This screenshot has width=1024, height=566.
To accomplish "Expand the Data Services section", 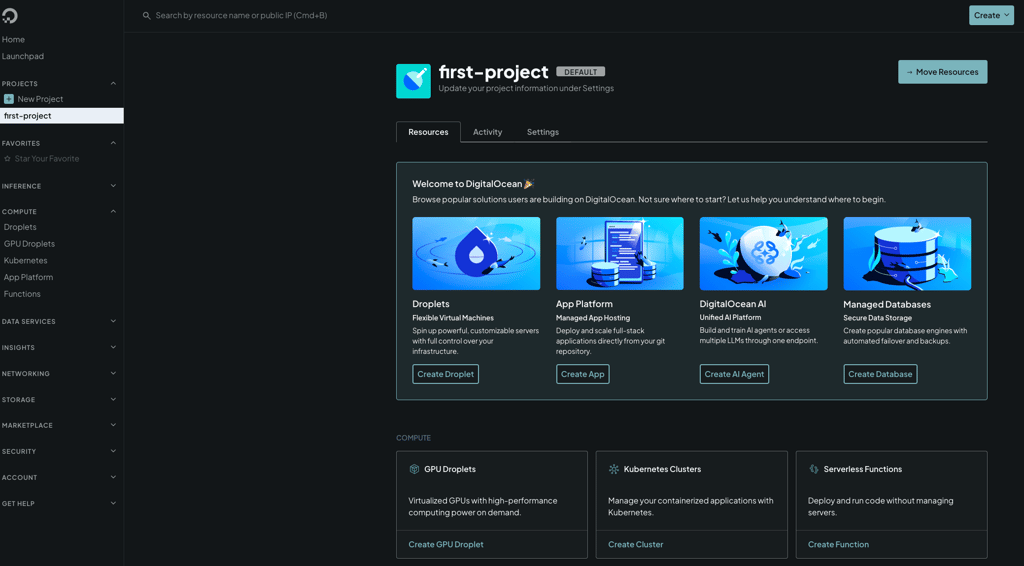I will pyautogui.click(x=59, y=322).
